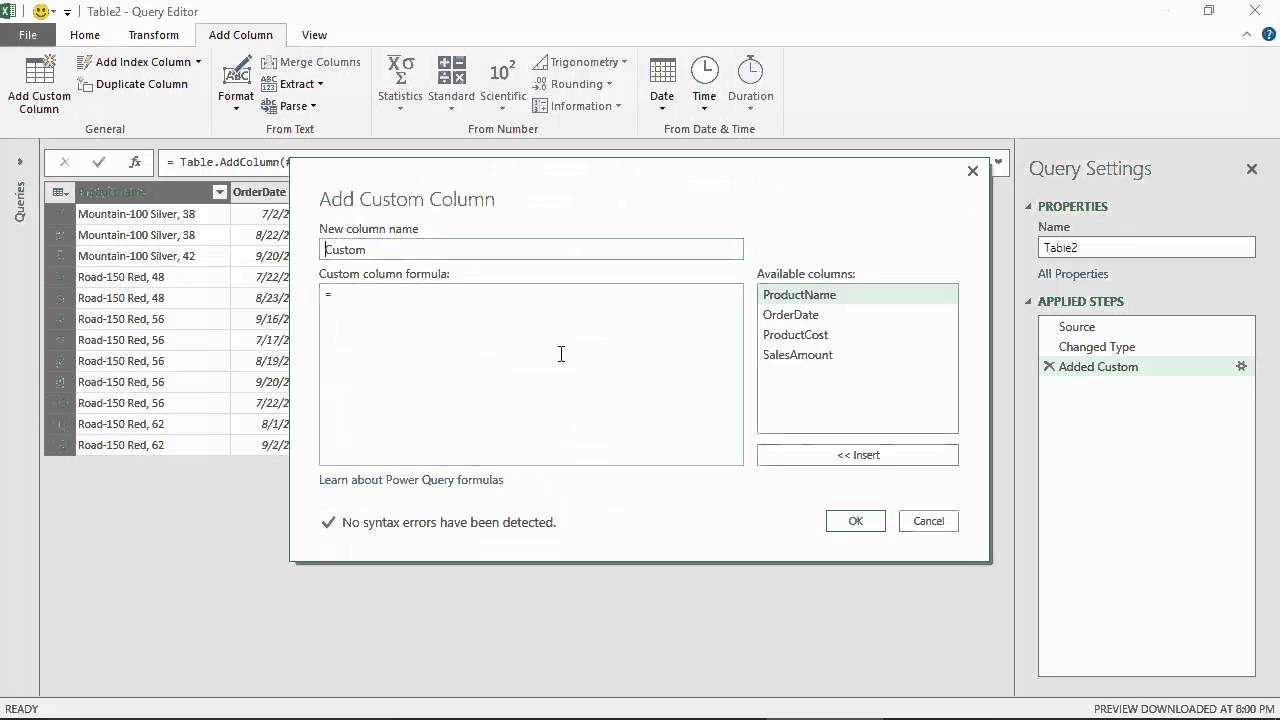1280x720 pixels.
Task: Delete the Added Custom step with its X
Action: [1049, 367]
